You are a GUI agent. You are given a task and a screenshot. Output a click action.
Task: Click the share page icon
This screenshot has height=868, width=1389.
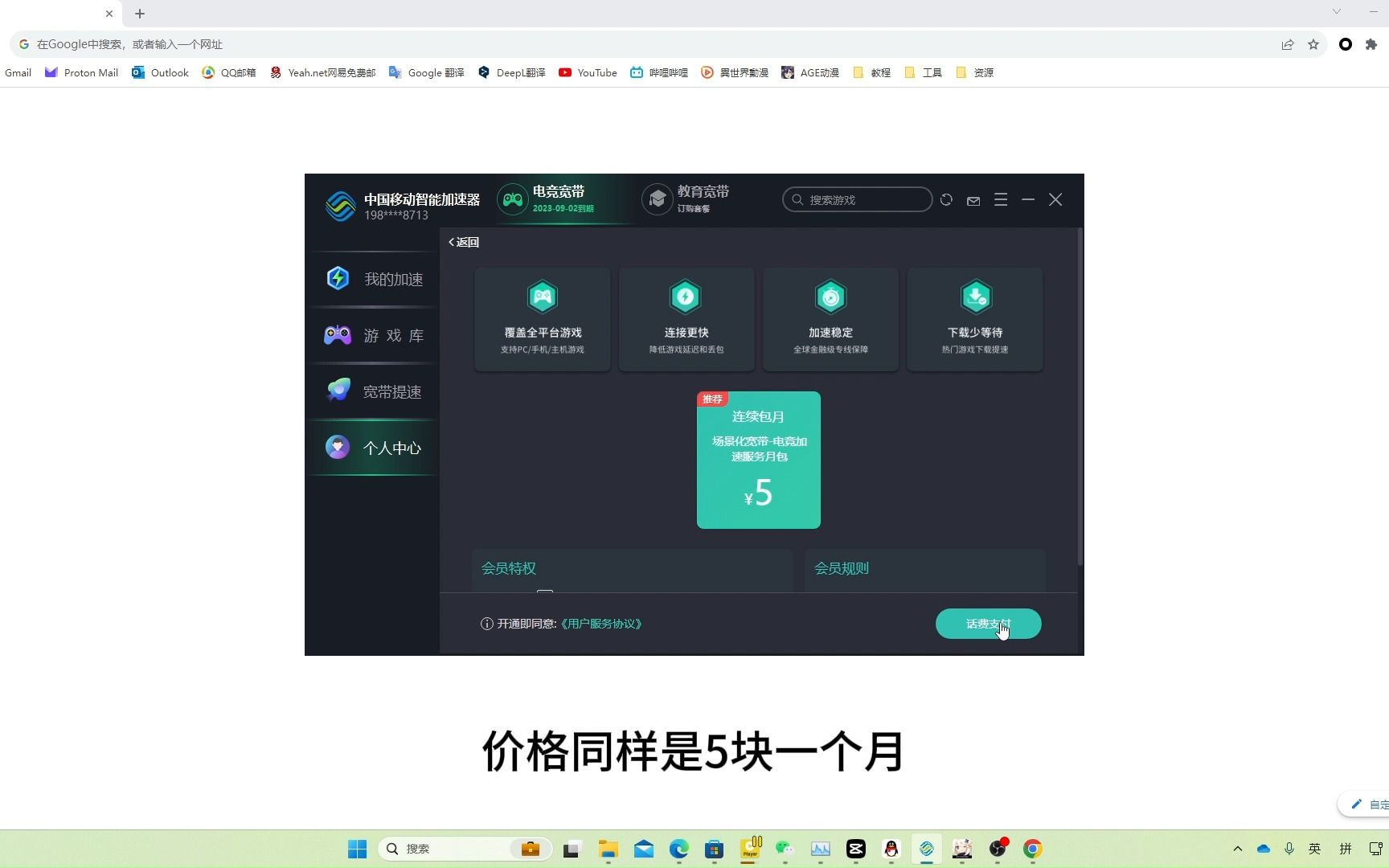tap(1288, 44)
